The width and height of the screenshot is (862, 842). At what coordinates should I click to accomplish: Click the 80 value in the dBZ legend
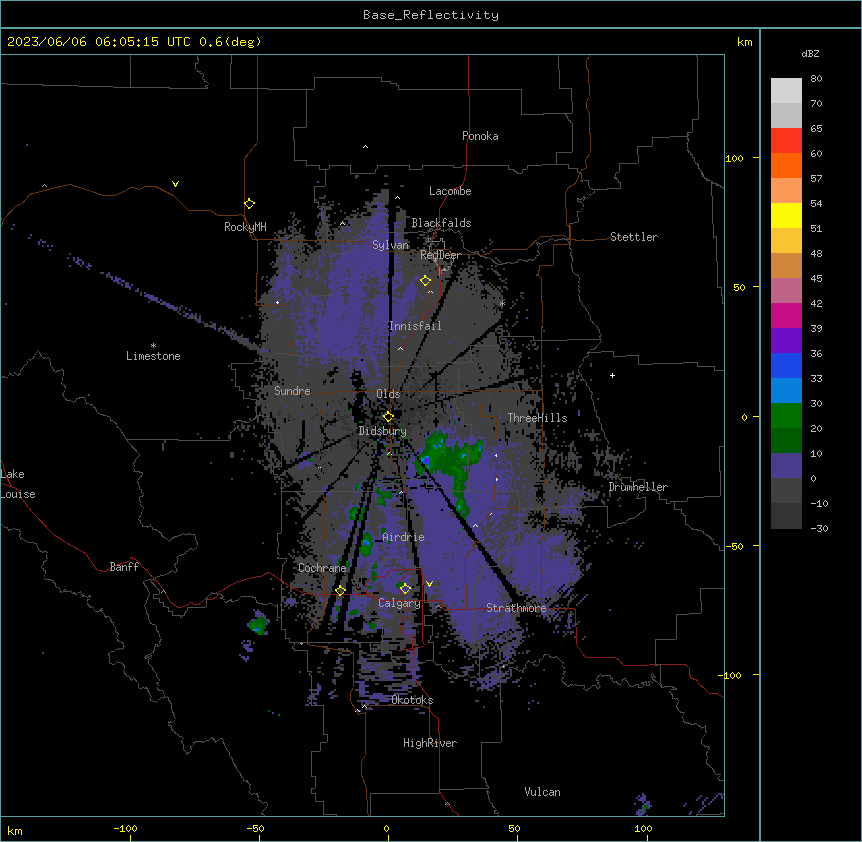pyautogui.click(x=816, y=79)
